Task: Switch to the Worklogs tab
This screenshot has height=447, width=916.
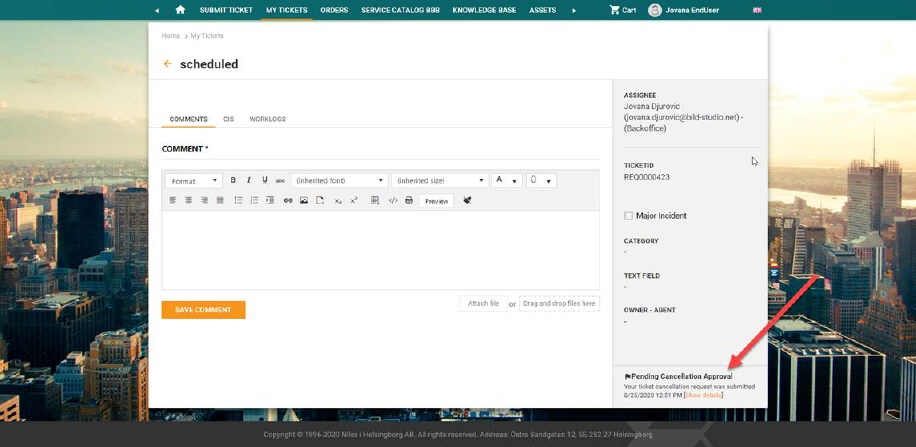Action: (x=267, y=119)
